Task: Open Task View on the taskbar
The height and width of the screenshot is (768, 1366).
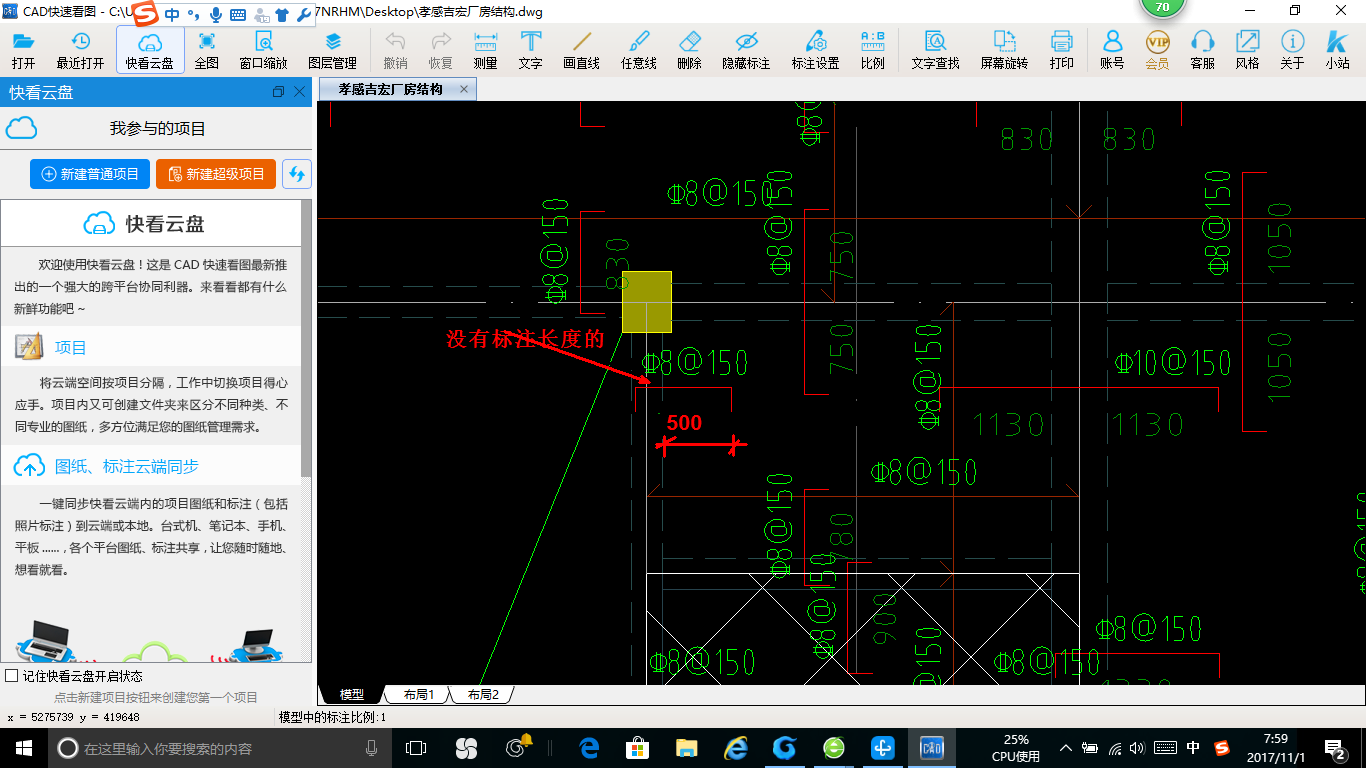Action: click(416, 747)
